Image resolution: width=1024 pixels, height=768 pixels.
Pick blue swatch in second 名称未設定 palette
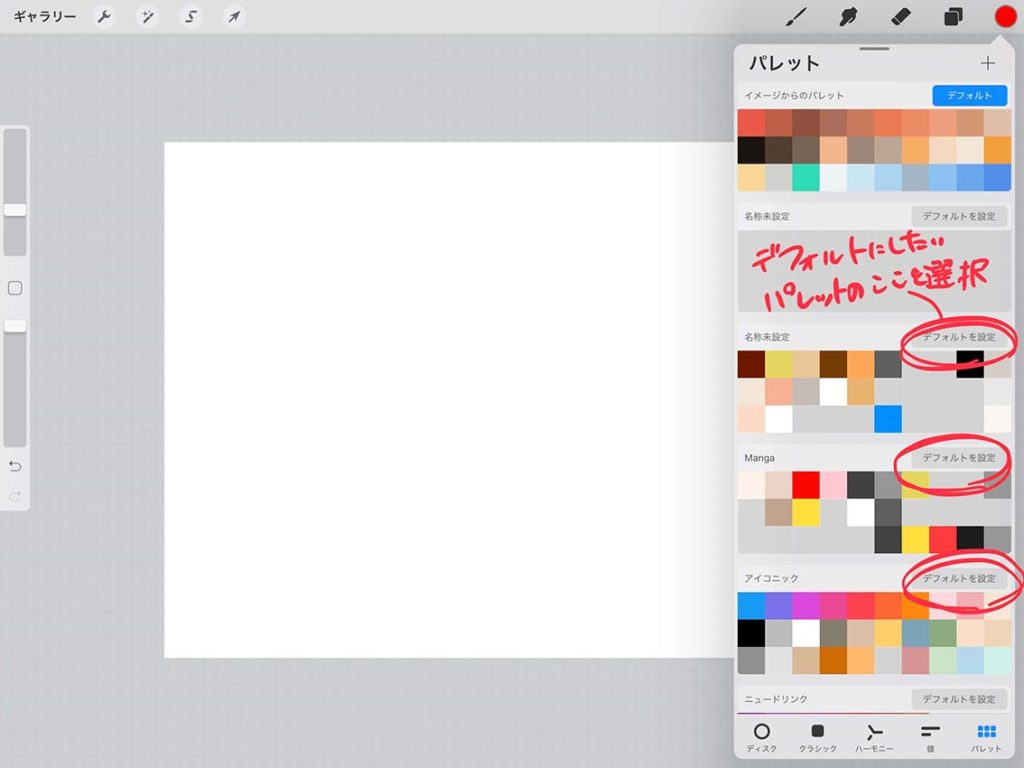[888, 419]
